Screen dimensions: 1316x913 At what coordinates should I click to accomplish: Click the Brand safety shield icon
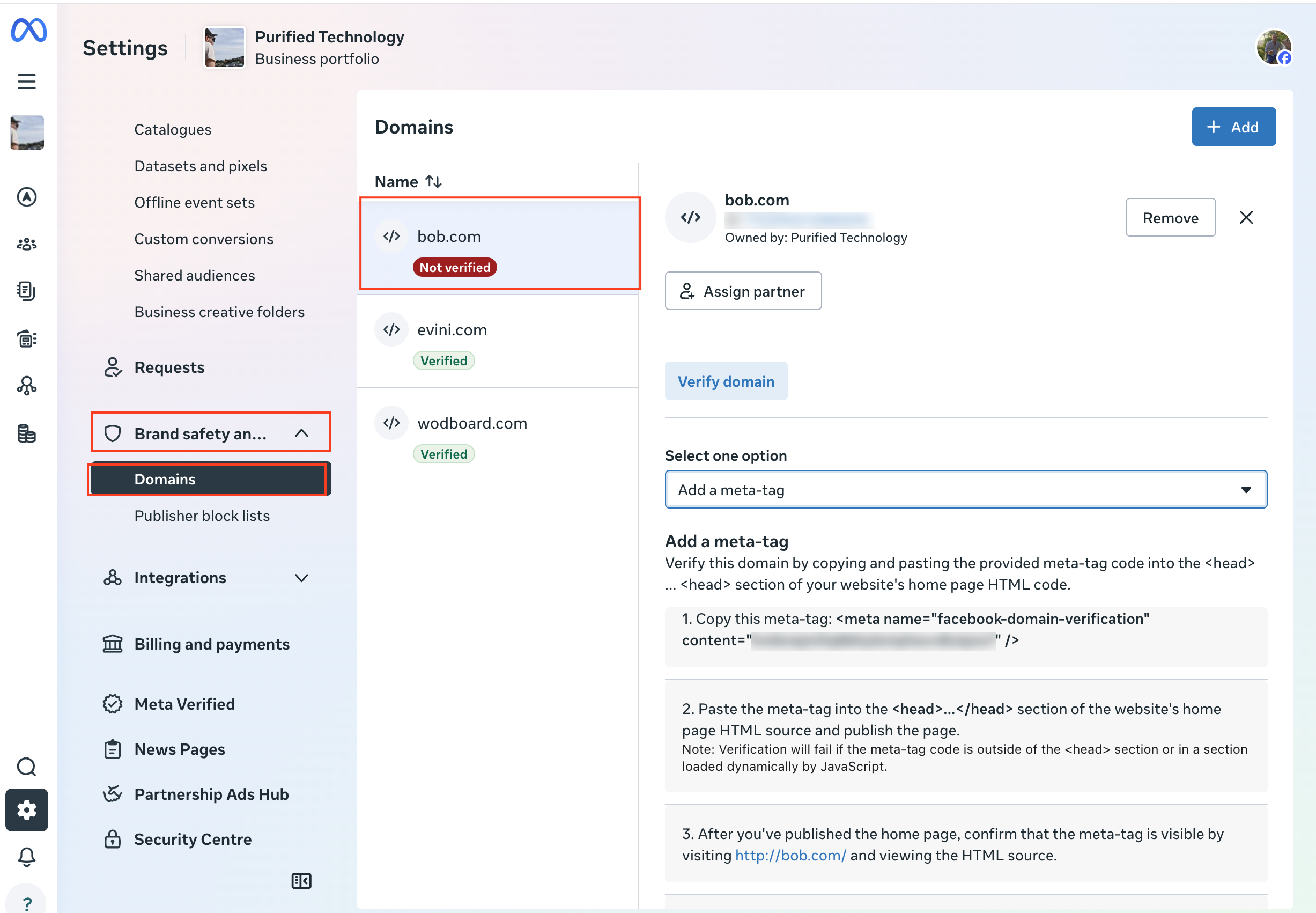click(x=113, y=433)
